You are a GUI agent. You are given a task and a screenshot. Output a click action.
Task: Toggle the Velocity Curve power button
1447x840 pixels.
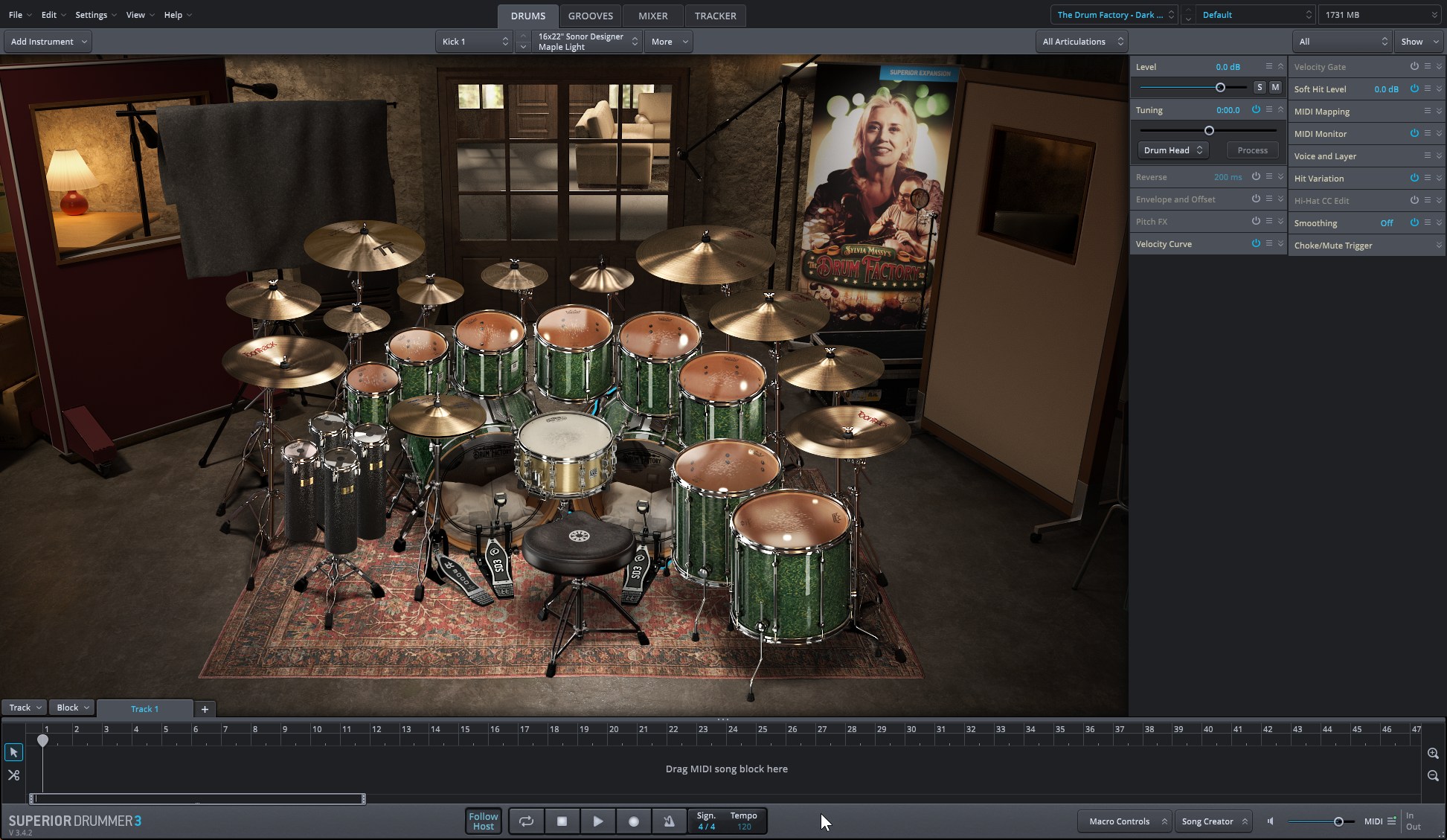pyautogui.click(x=1256, y=243)
